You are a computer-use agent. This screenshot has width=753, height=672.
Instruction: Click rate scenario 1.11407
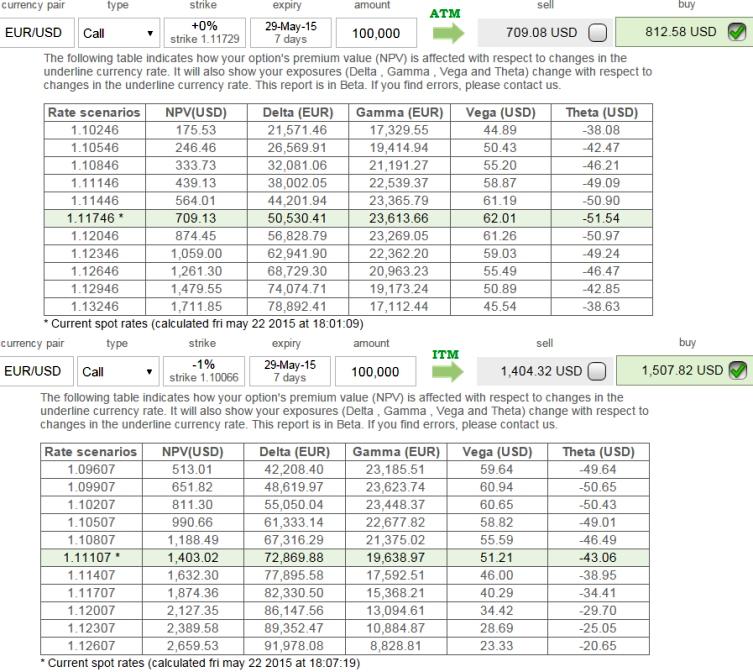coord(91,575)
